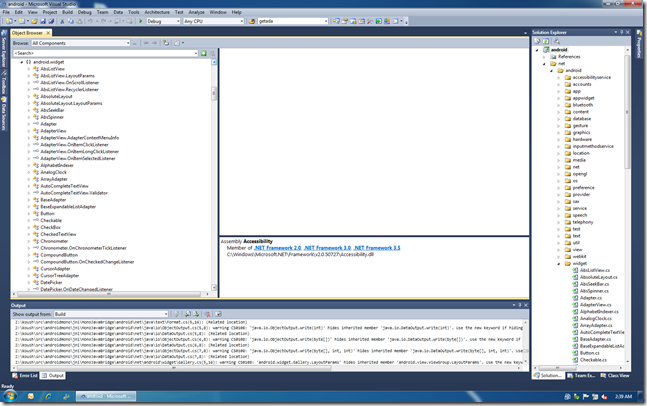Click the Undo toolbar icon
This screenshot has width=647, height=406.
click(90, 21)
